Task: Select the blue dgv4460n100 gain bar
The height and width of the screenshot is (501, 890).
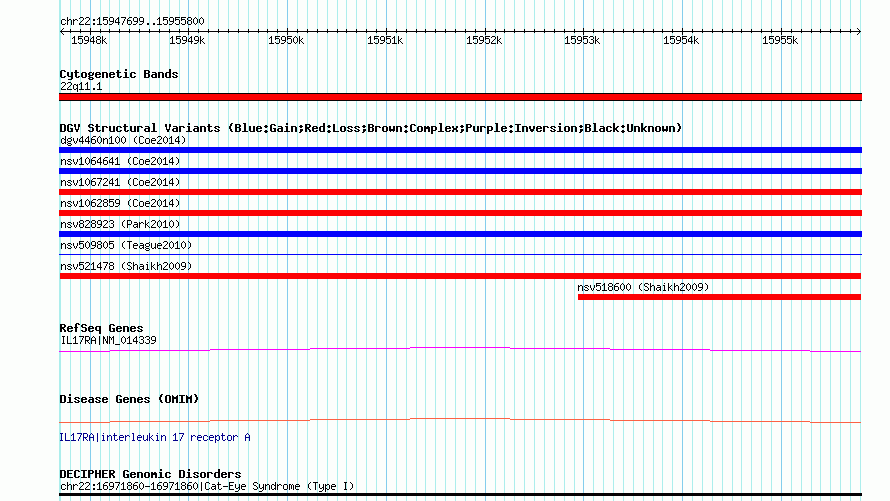Action: (x=460, y=150)
